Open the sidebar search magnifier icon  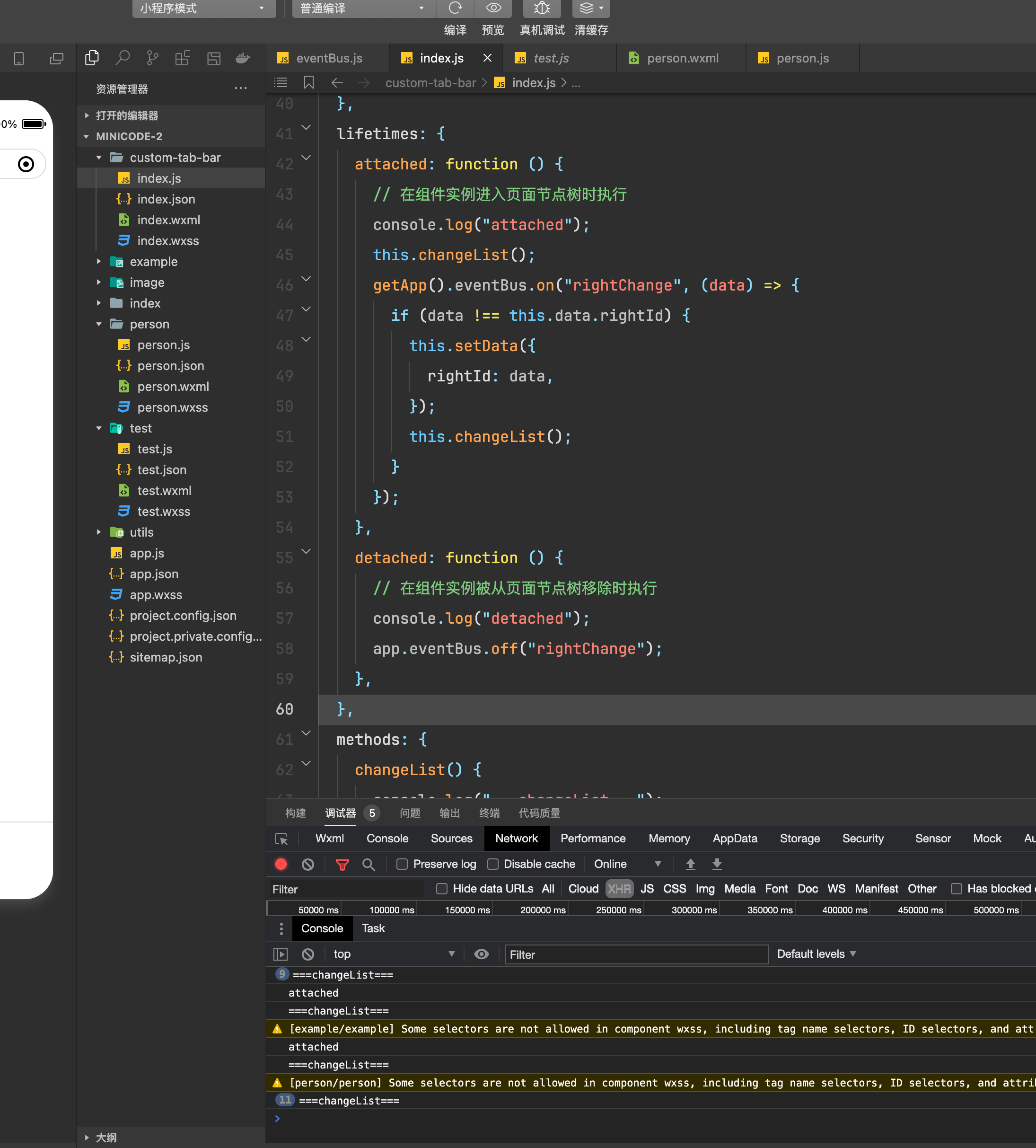coord(123,58)
